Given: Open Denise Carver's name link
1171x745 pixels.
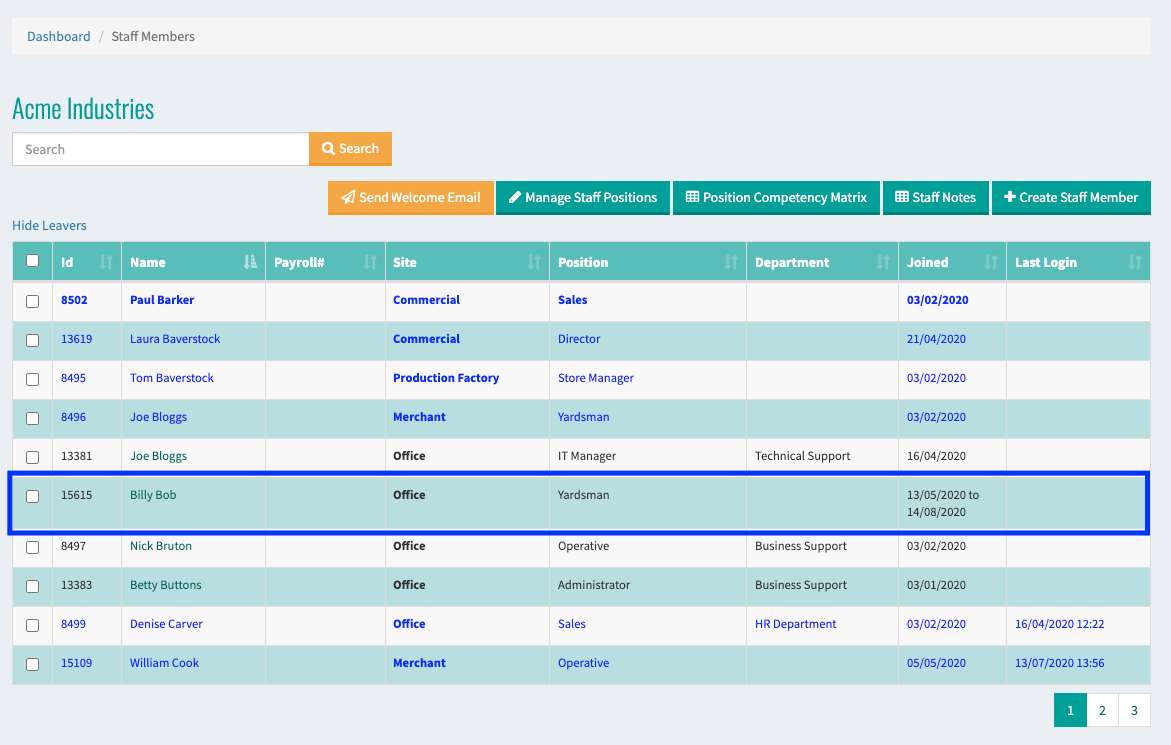Looking at the screenshot, I should pos(166,624).
